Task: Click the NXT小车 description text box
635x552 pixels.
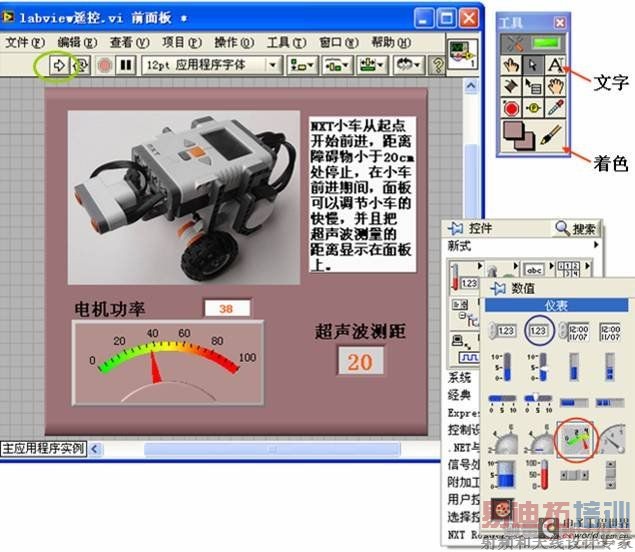Action: pos(363,194)
